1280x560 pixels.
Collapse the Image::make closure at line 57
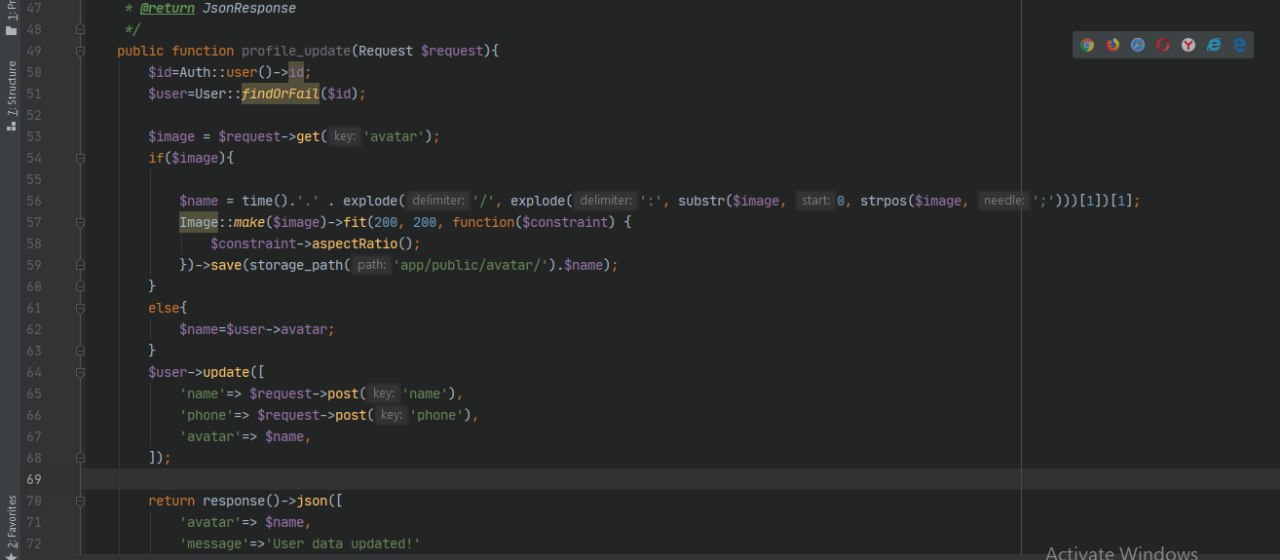point(80,222)
